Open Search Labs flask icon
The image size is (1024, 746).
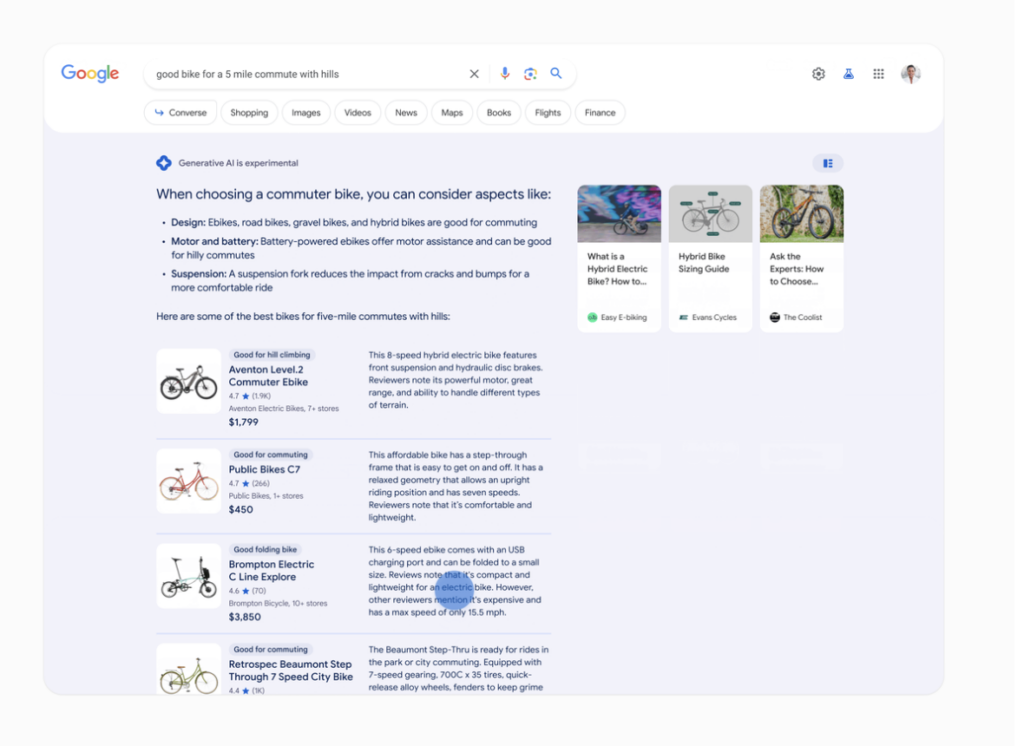click(848, 74)
